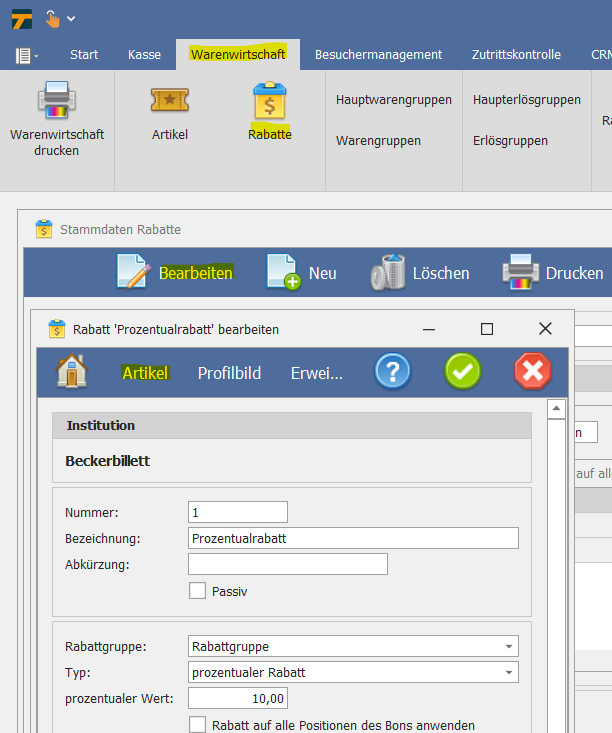This screenshot has height=733, width=612.
Task: Enable Rabatt auf alle Positionen checkbox
Action: coord(197,725)
